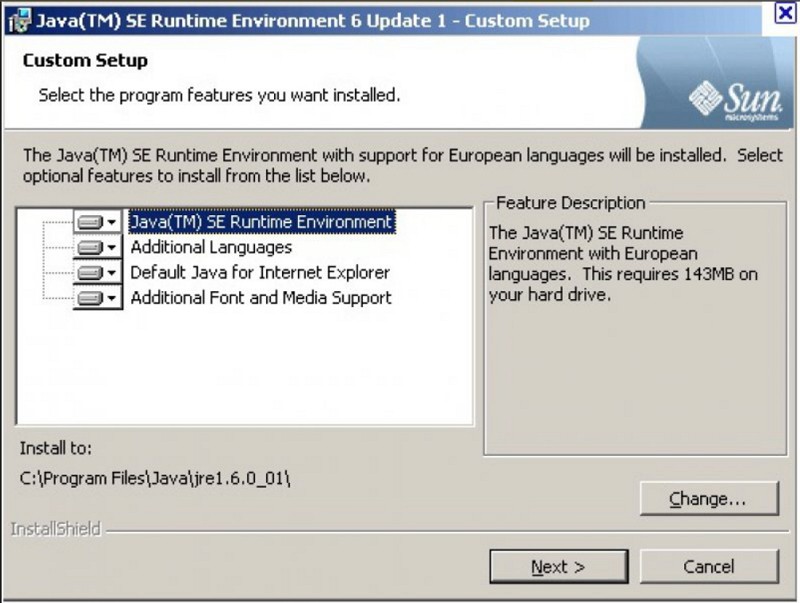800x603 pixels.
Task: Close the Custom Setup dialog window
Action: point(784,12)
